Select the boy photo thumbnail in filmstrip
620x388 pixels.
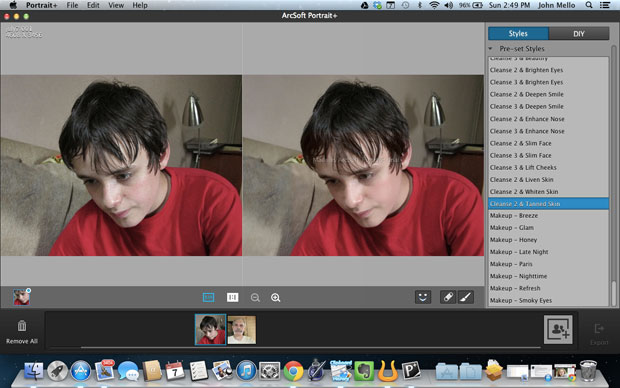(x=210, y=330)
